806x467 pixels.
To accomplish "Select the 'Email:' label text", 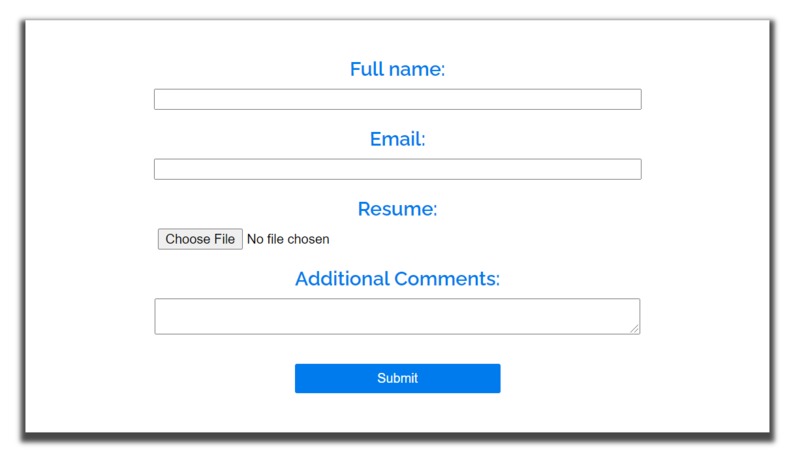I will coord(397,139).
